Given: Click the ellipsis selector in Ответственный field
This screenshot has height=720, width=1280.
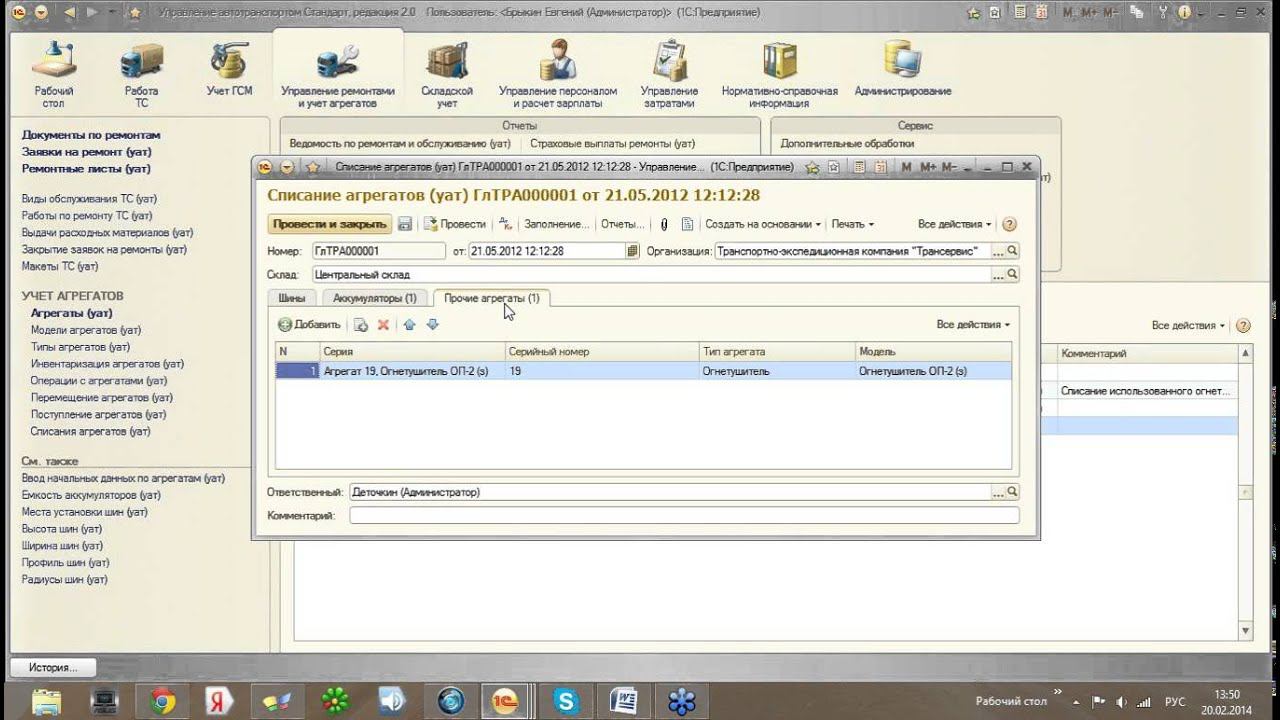Looking at the screenshot, I should (998, 492).
